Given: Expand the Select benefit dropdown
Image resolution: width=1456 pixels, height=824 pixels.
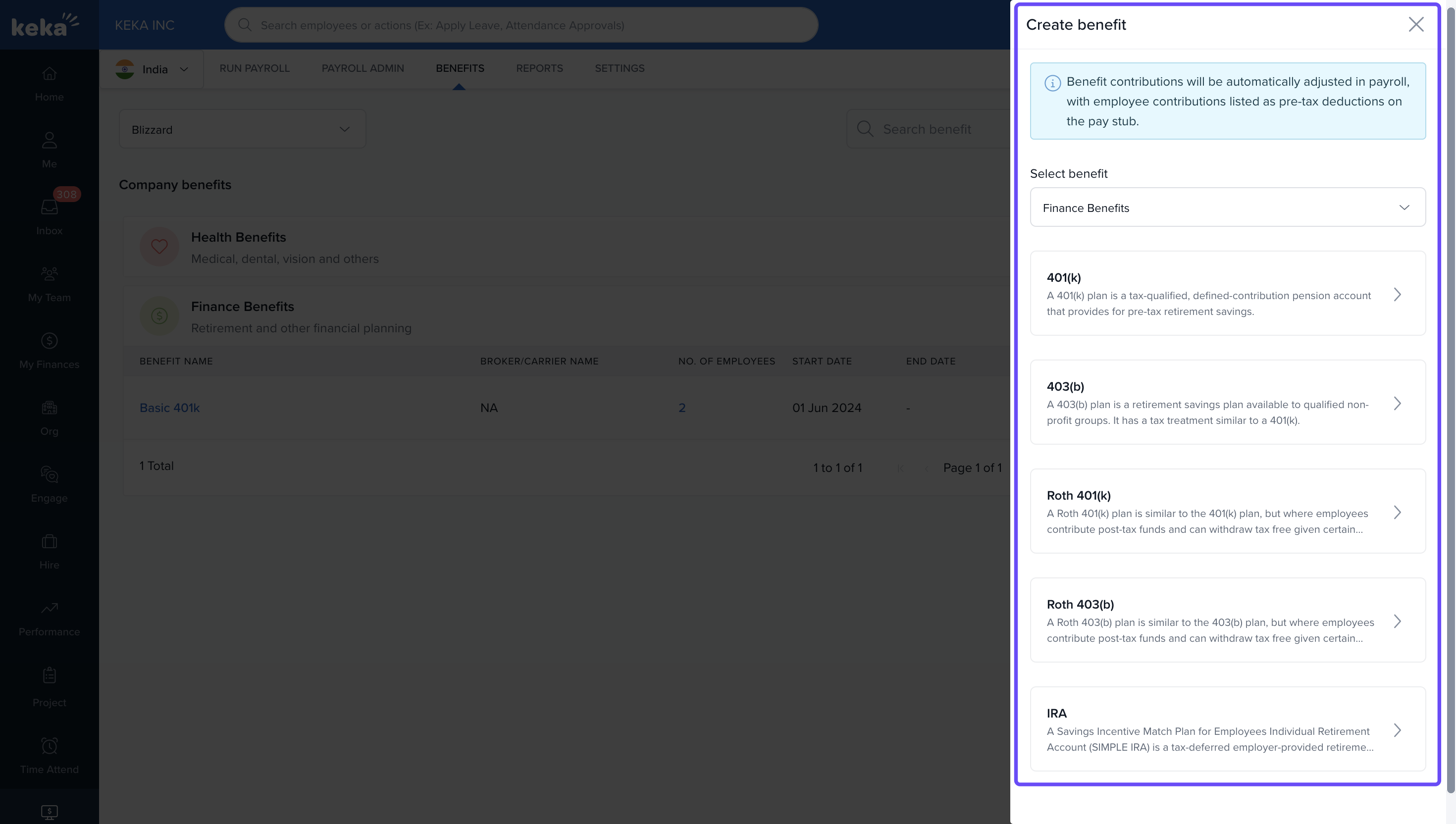Looking at the screenshot, I should pos(1227,207).
